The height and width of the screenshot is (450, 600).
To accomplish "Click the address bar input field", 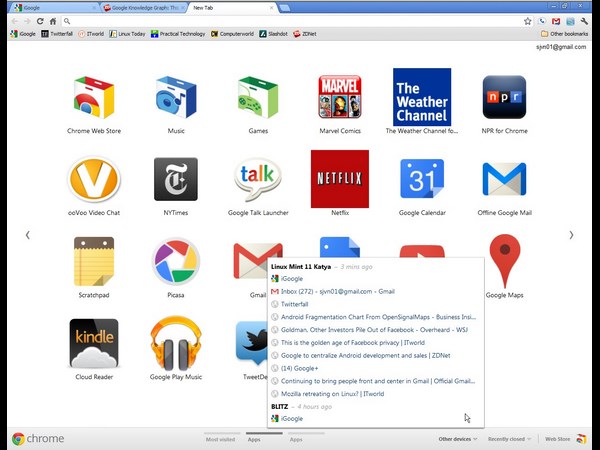I will point(290,20).
